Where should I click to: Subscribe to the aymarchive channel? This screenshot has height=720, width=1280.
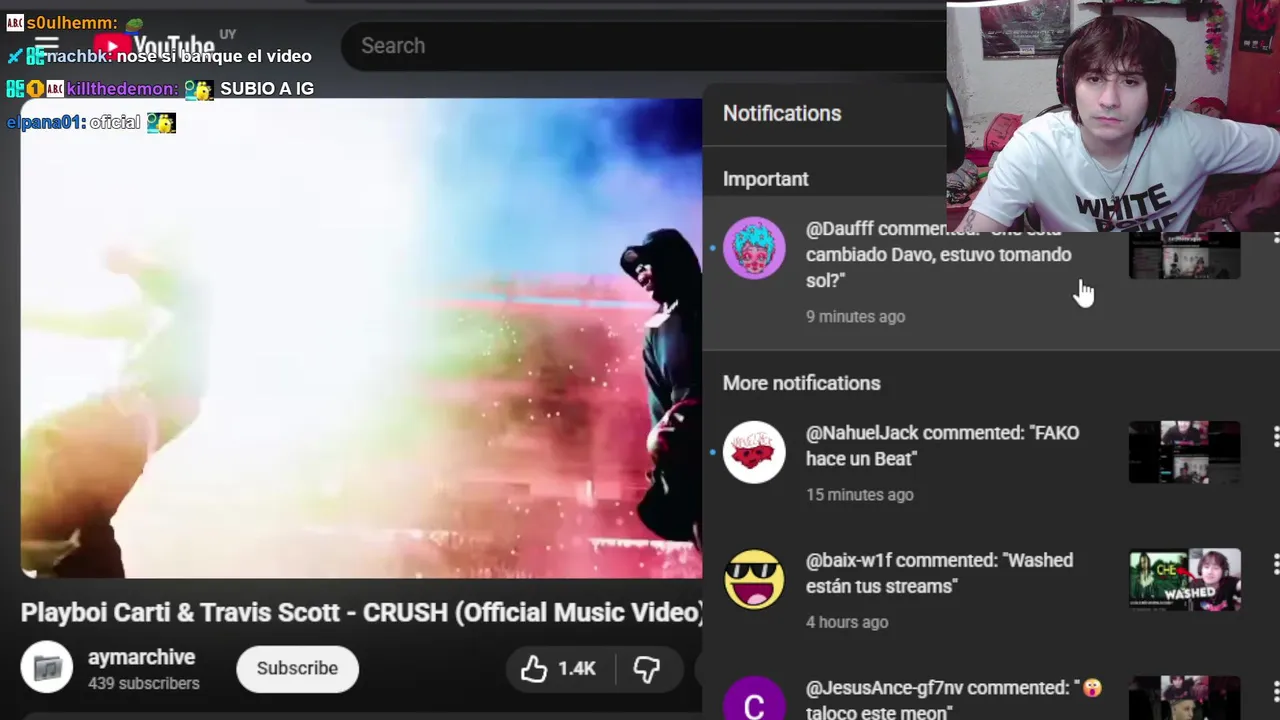297,668
